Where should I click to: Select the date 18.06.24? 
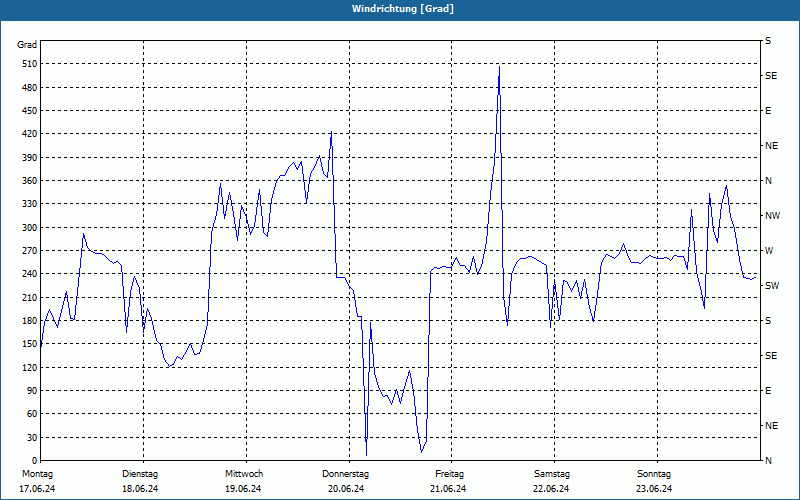click(x=140, y=489)
